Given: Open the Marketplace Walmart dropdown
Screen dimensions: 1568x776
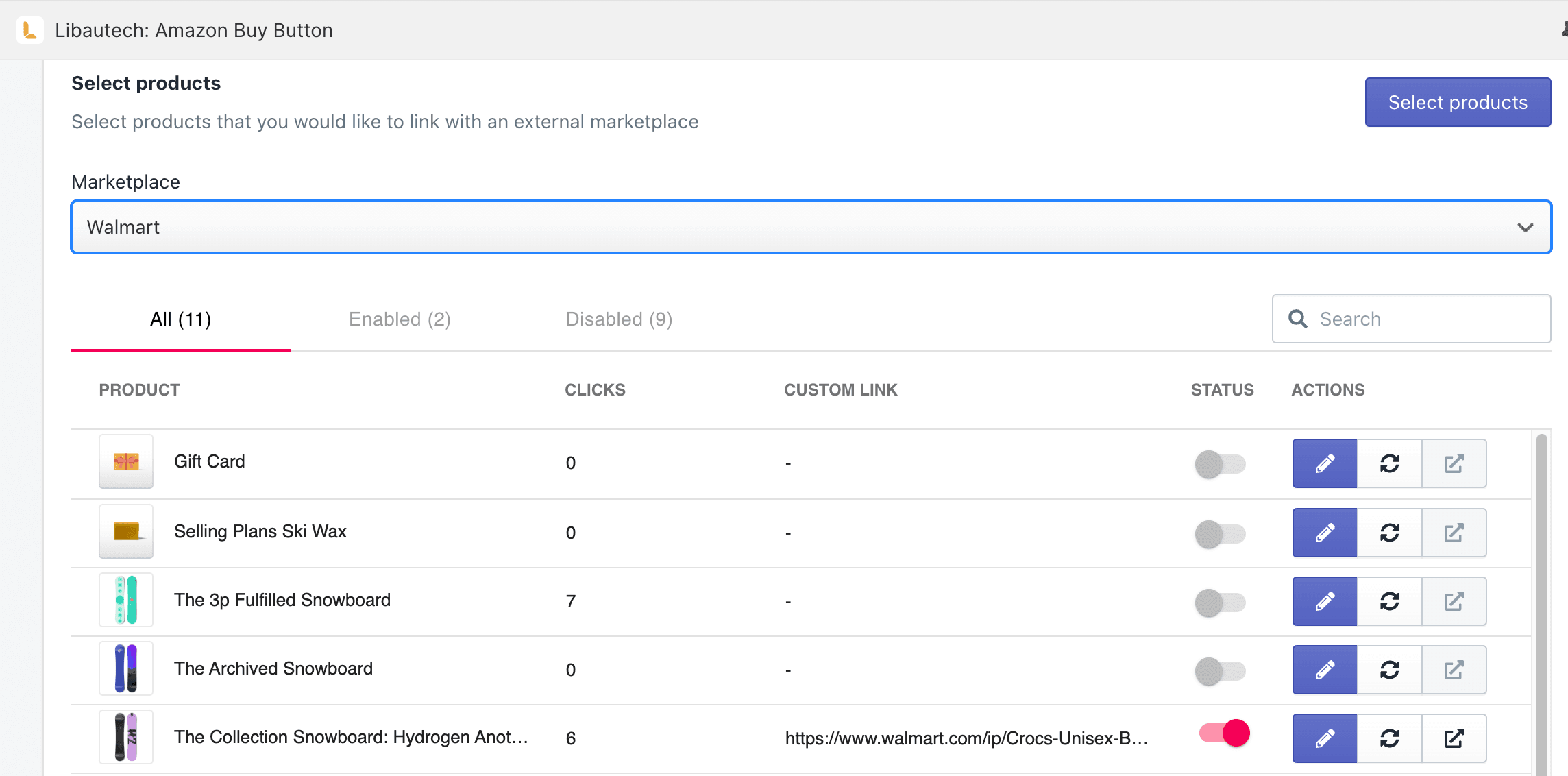Looking at the screenshot, I should tap(811, 227).
